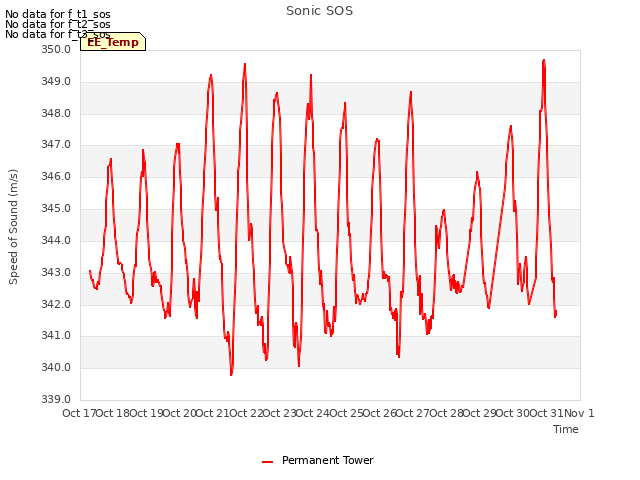Screen dimensions: 640x480
Task: Click the Oct 18 x-axis date label
Action: click(x=113, y=413)
